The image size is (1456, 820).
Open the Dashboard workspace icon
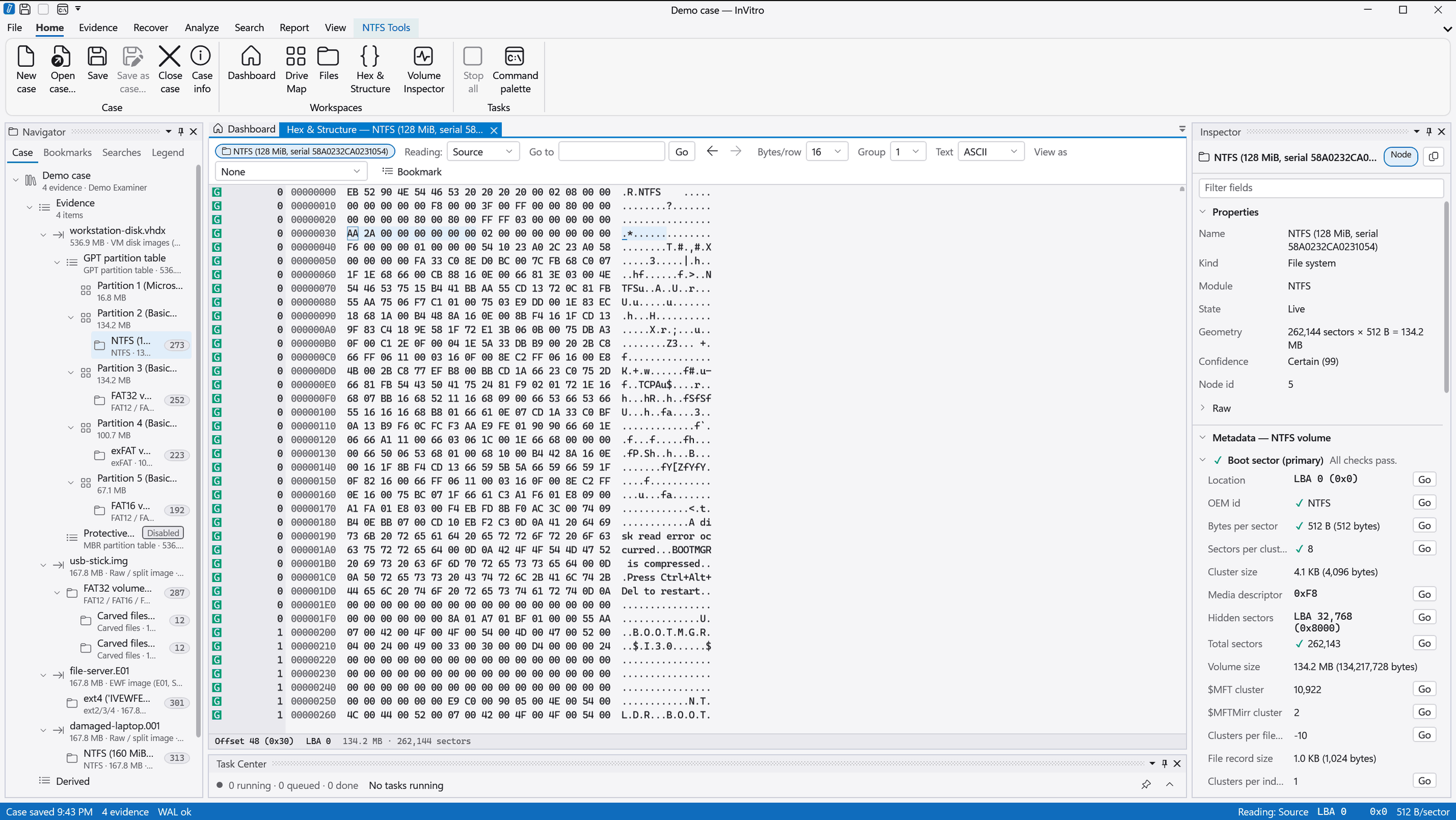tap(251, 63)
